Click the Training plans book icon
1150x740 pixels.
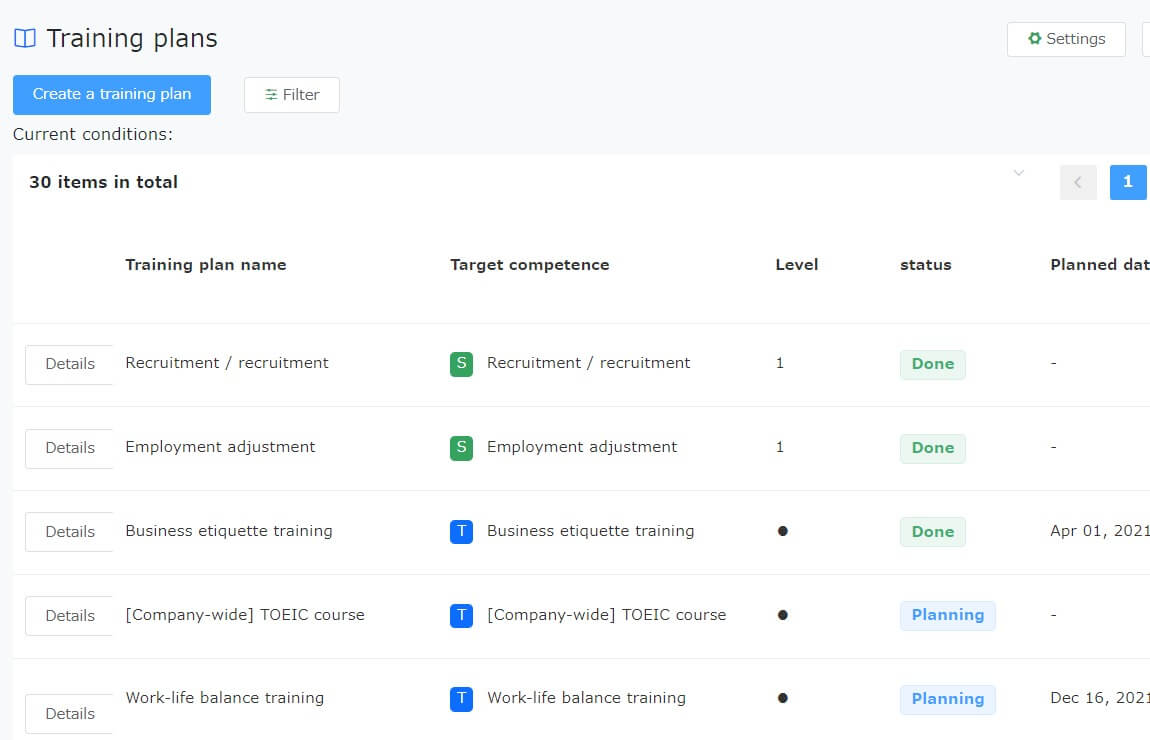tap(25, 38)
